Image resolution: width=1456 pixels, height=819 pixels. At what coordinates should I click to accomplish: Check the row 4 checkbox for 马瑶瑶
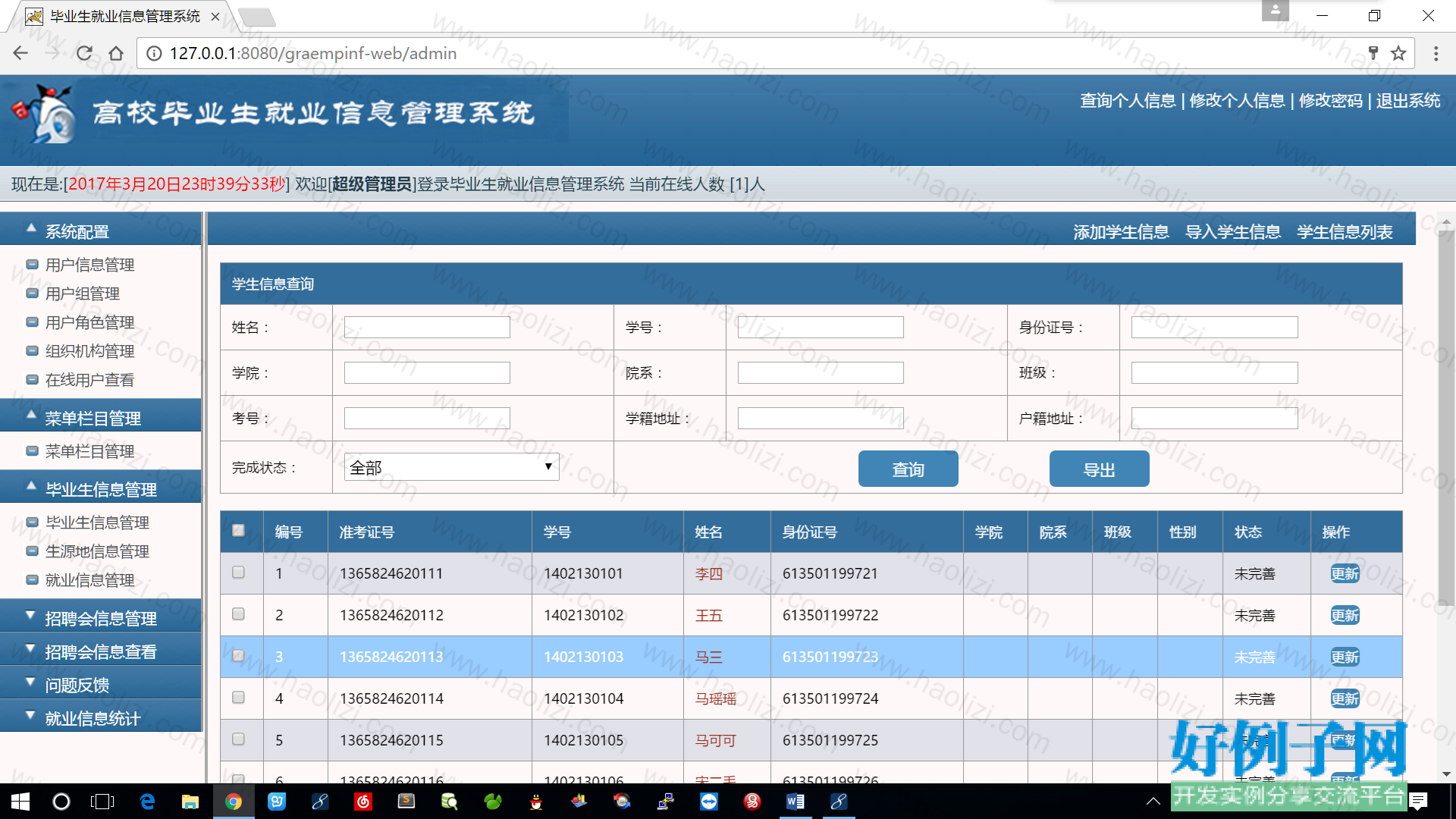point(238,698)
